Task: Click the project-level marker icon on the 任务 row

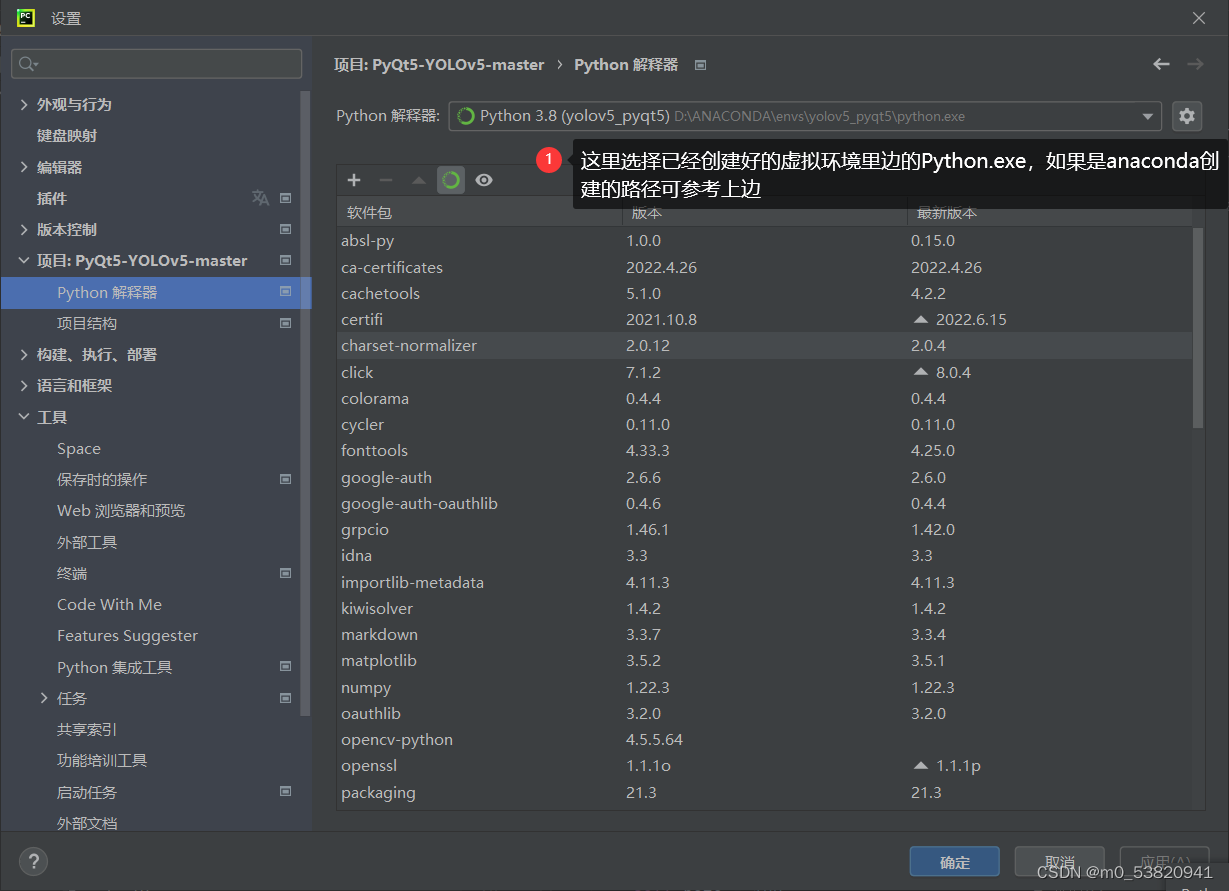Action: pyautogui.click(x=286, y=698)
